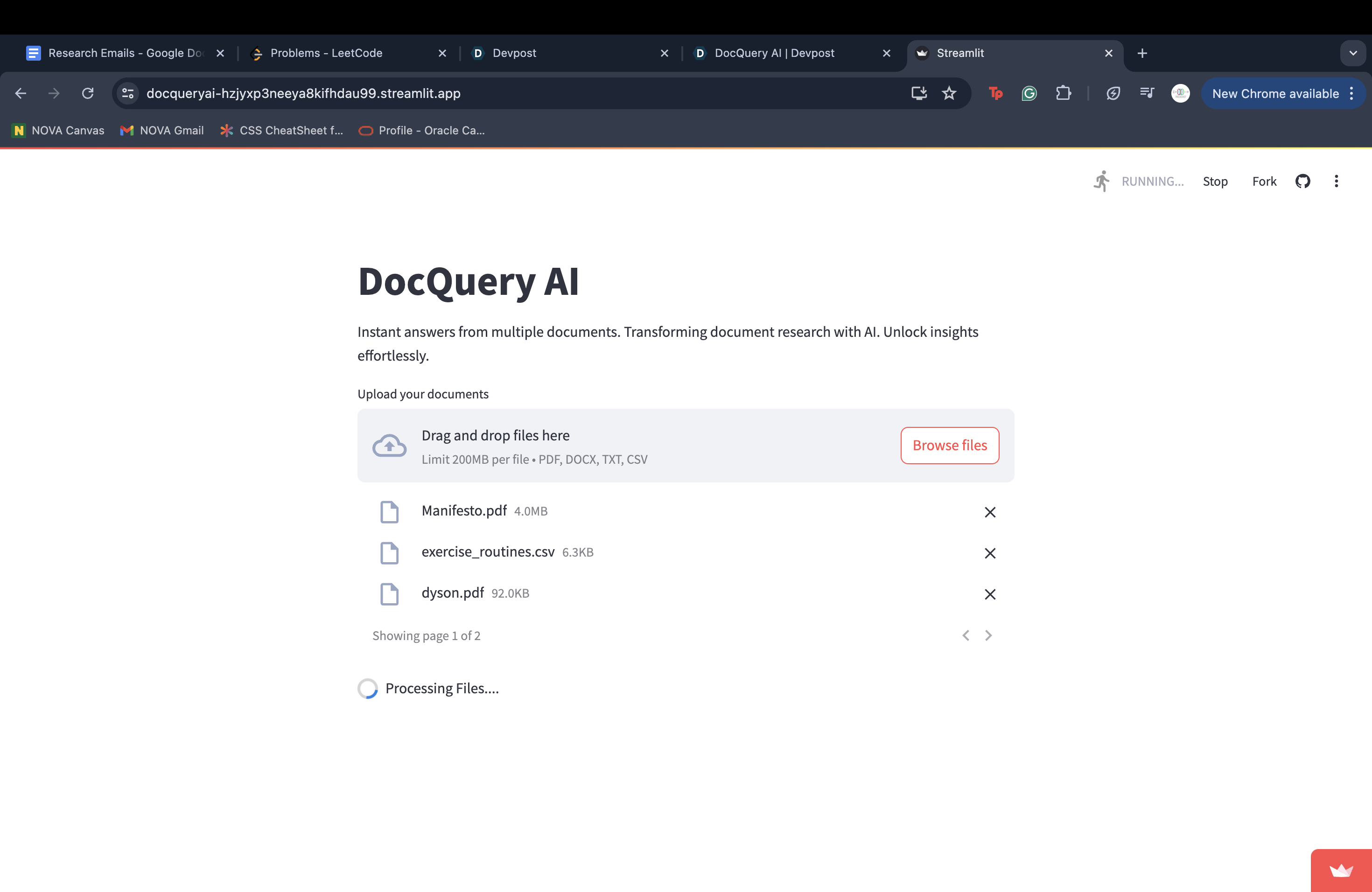Go to next page of uploaded files
The height and width of the screenshot is (892, 1372).
coord(988,635)
